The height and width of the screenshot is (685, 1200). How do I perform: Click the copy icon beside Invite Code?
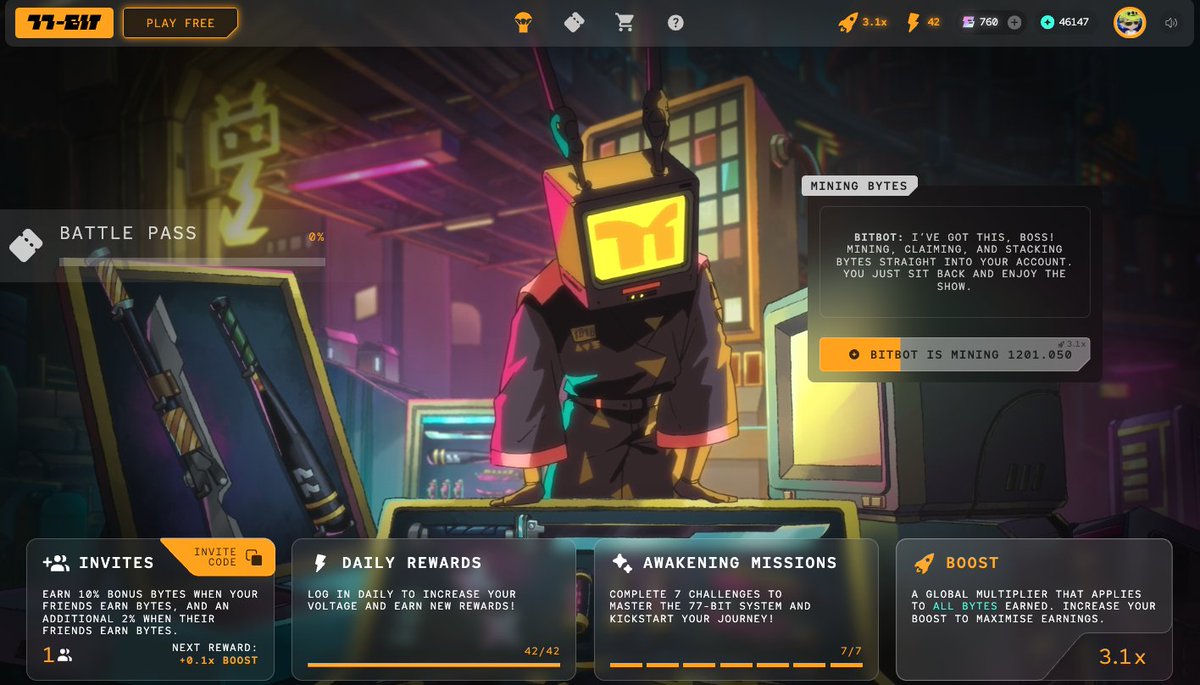(x=254, y=557)
